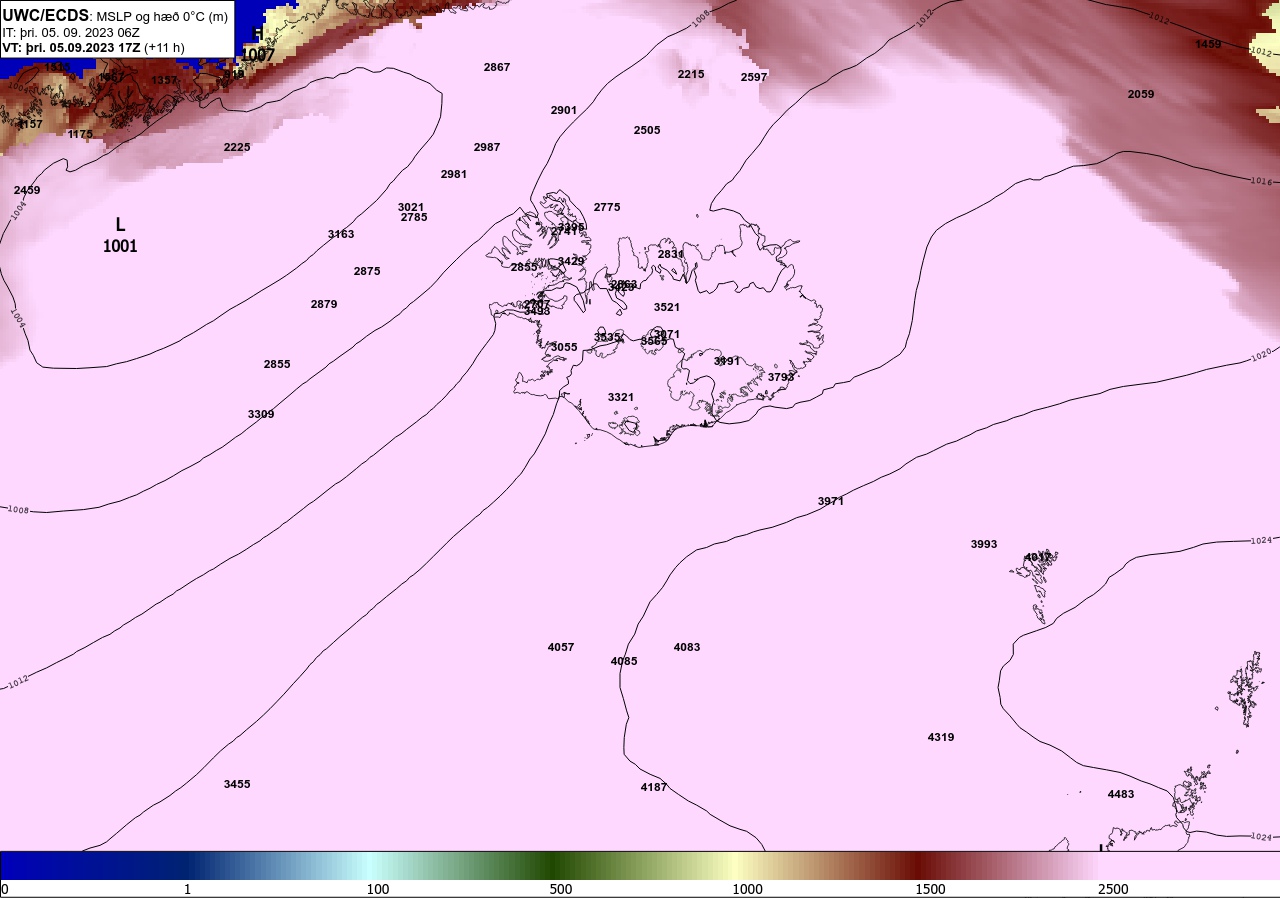Screen dimensions: 1280x898
Task: Click the value 4187
Action: coord(654,787)
